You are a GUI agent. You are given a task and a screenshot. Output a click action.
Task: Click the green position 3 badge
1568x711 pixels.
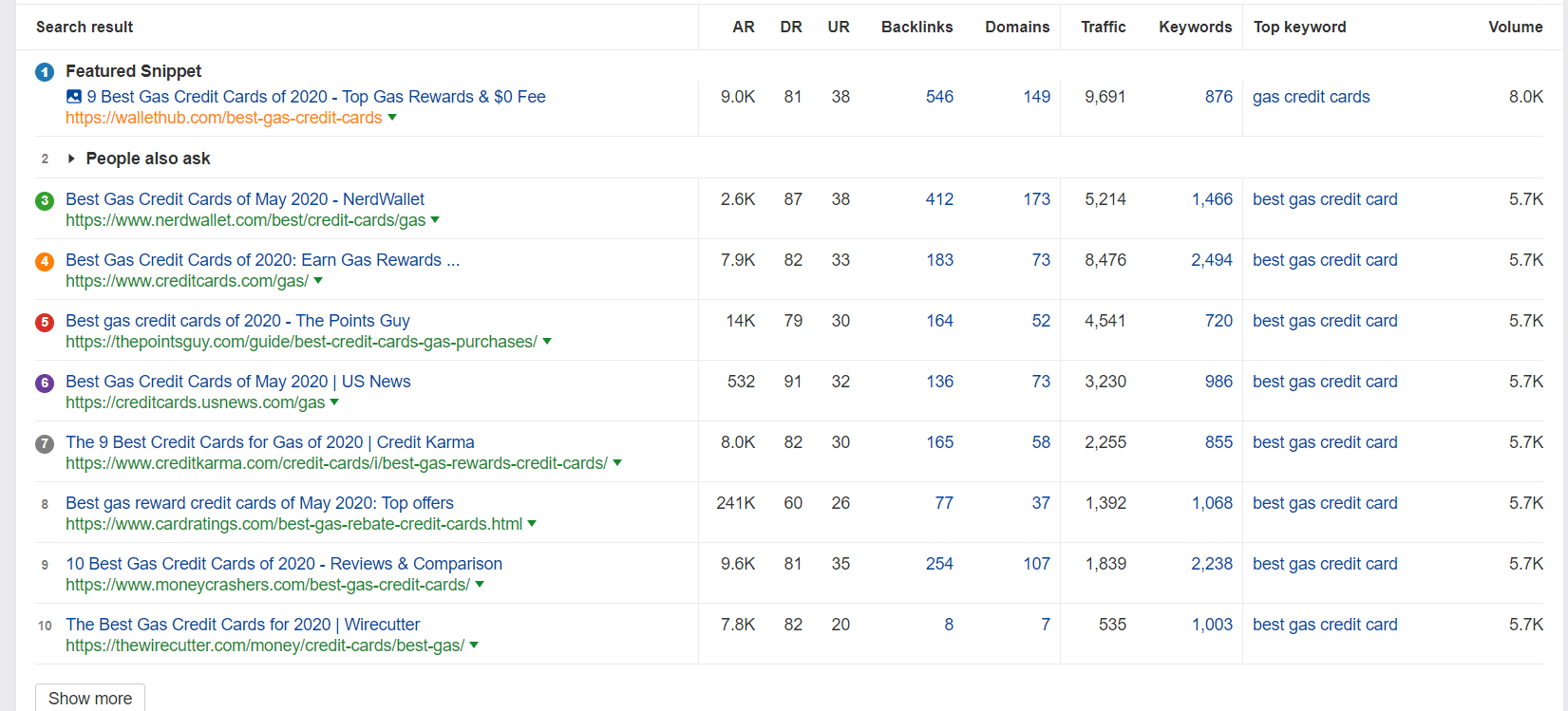point(45,200)
